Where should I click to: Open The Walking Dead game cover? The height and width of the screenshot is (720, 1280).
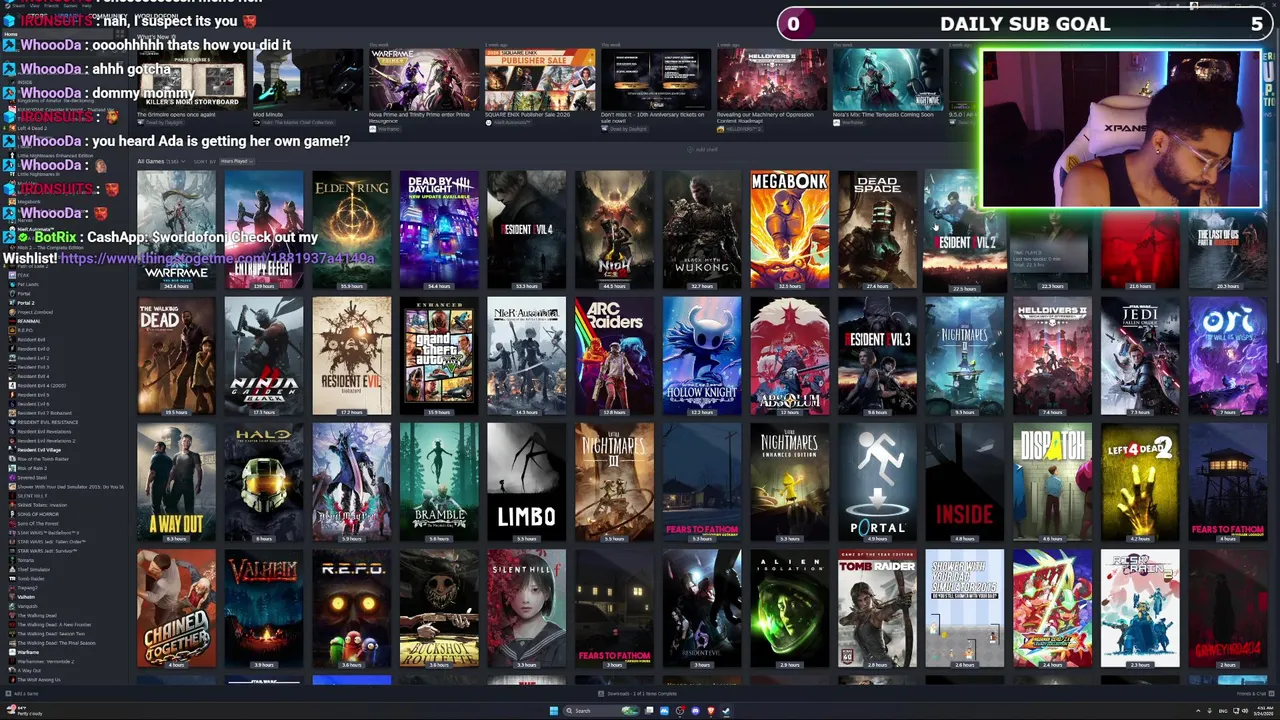[176, 356]
